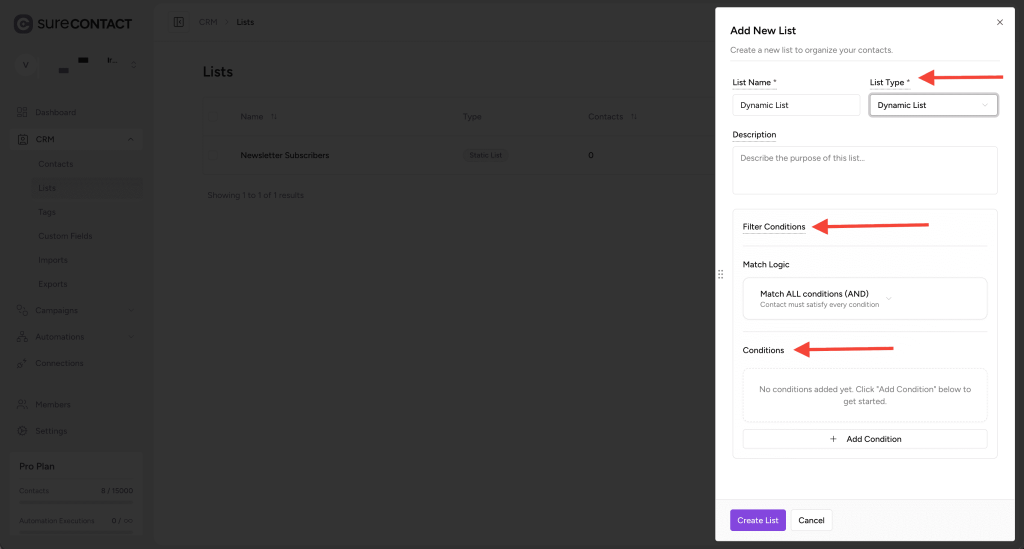Go to Contacts in CRM menu
The height and width of the screenshot is (549, 1024).
55,164
